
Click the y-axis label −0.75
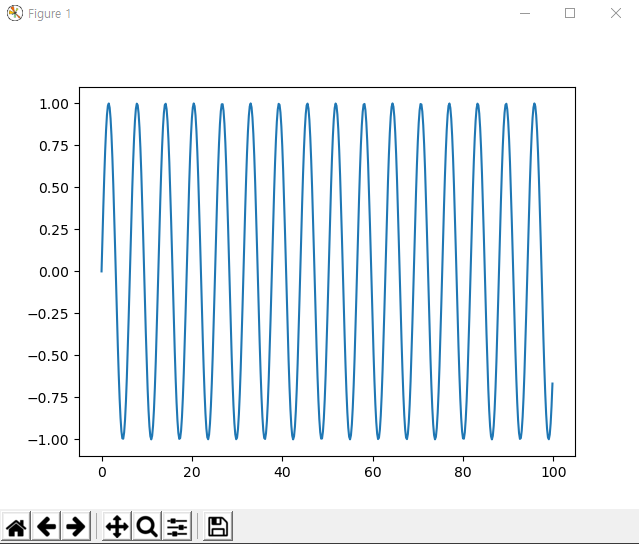[x=48, y=398]
